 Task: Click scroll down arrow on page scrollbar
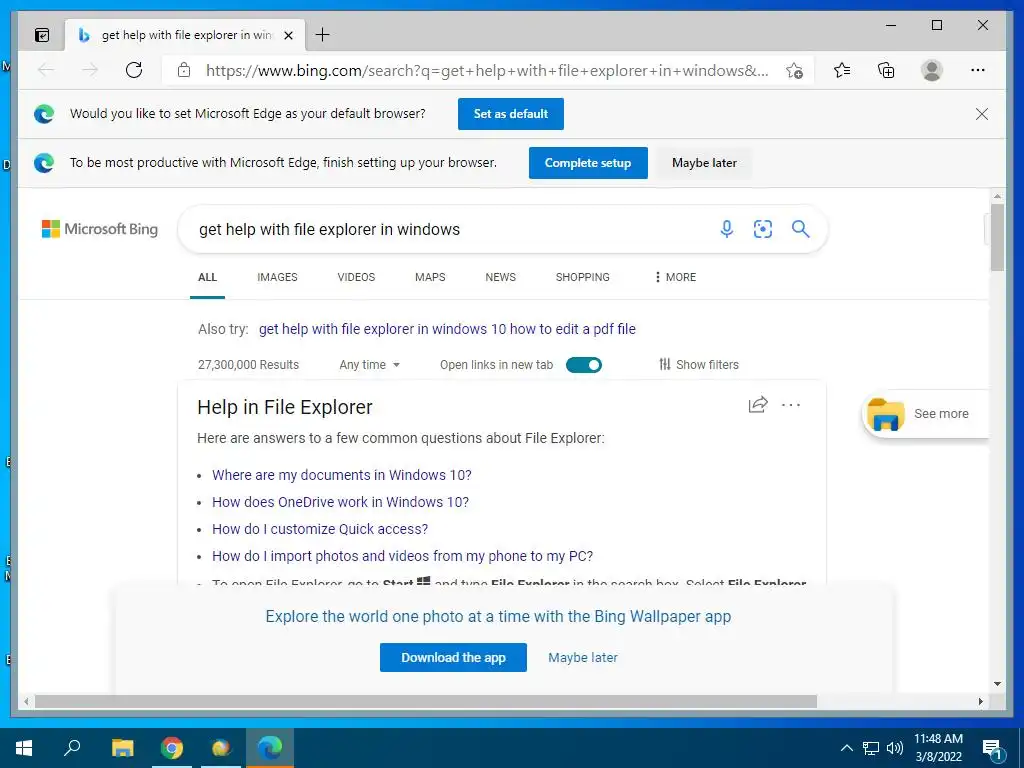pos(997,684)
